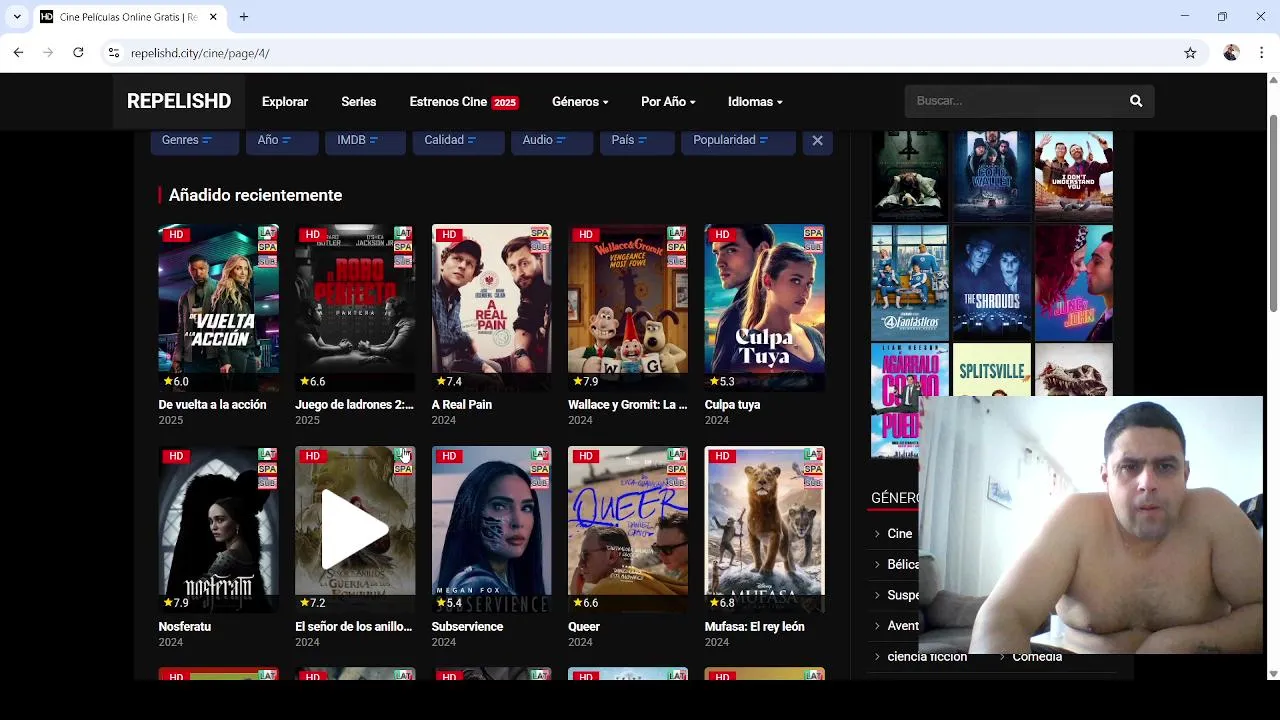The width and height of the screenshot is (1280, 720).
Task: Select the ciencia ficcion genre link
Action: click(x=927, y=657)
